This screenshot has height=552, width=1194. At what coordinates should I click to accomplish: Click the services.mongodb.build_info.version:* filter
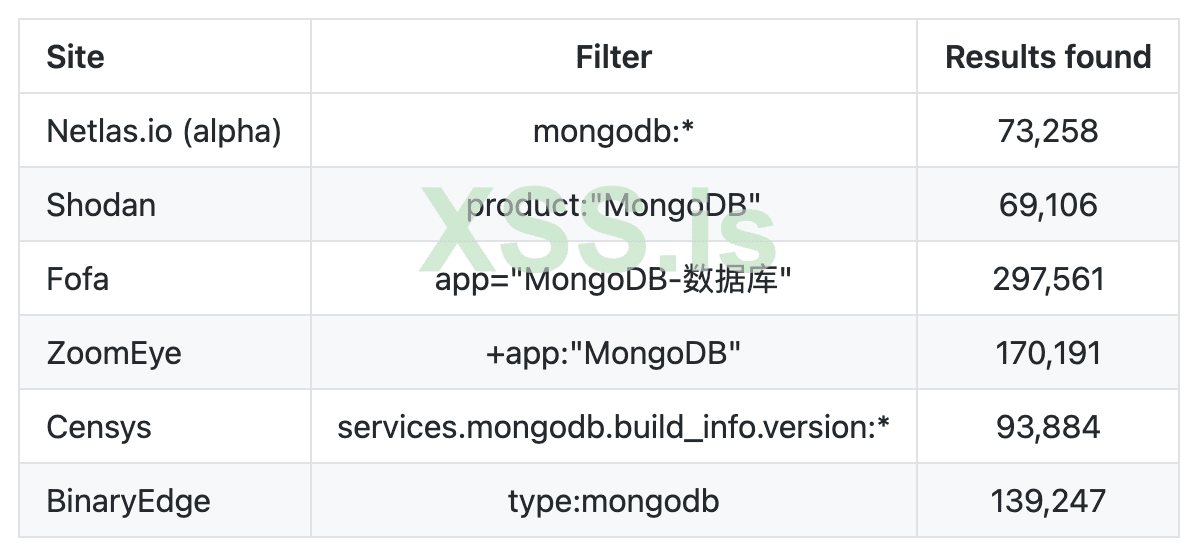pos(613,427)
